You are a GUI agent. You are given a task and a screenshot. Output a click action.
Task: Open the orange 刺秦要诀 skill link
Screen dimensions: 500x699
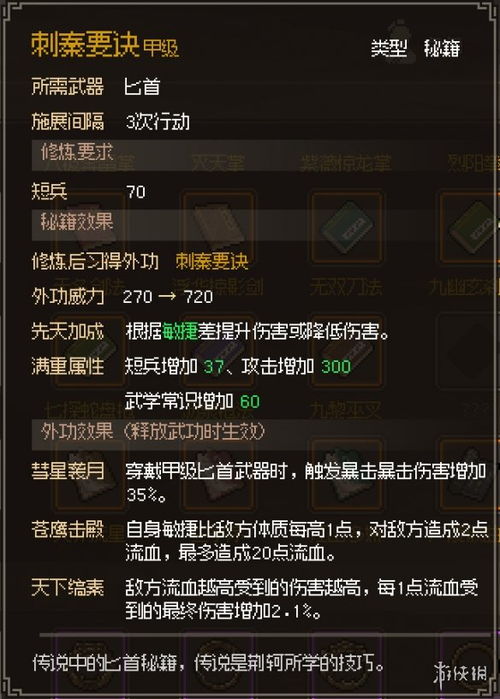pyautogui.click(x=212, y=262)
